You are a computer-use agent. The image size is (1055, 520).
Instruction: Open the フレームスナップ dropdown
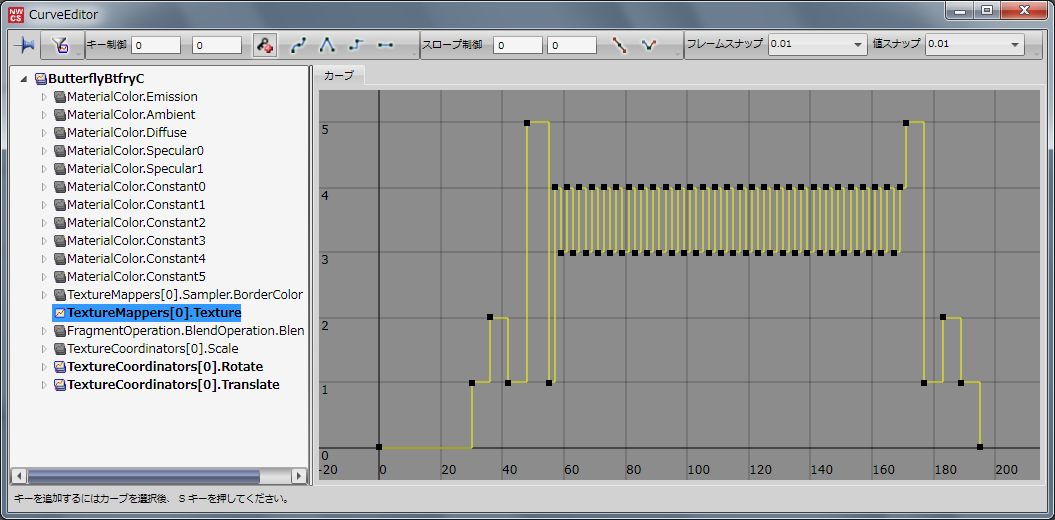click(x=858, y=45)
